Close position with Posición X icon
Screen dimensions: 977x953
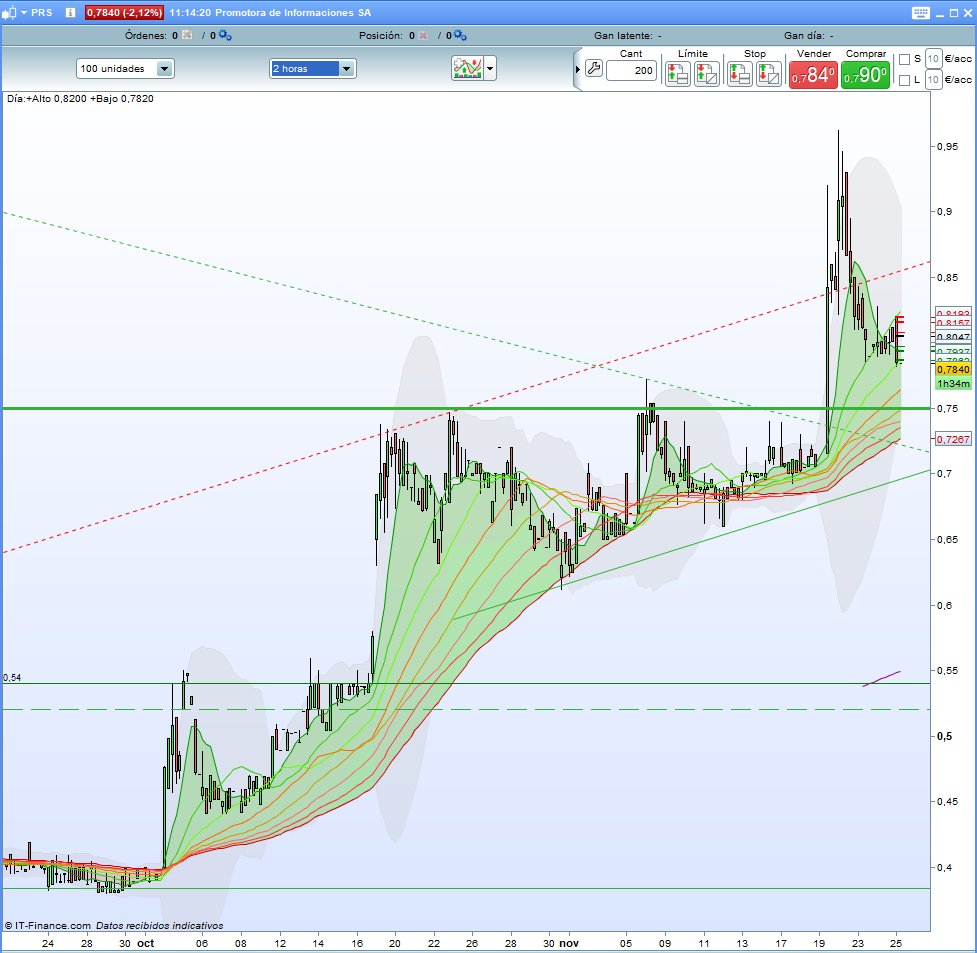click(423, 36)
